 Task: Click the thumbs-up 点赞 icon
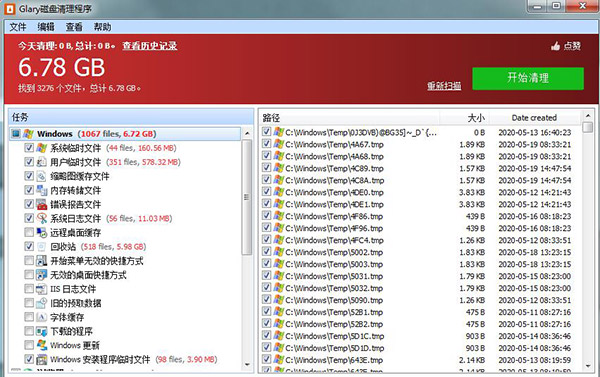click(555, 46)
